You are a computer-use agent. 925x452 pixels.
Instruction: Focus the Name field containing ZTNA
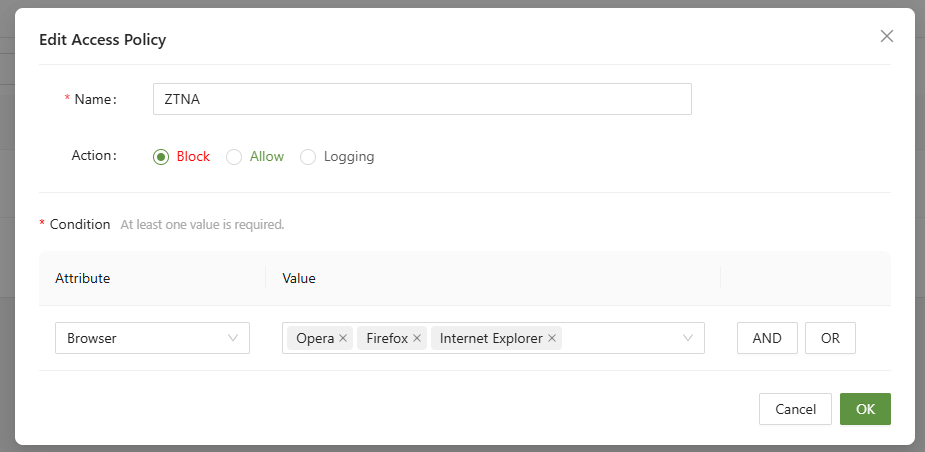point(421,99)
